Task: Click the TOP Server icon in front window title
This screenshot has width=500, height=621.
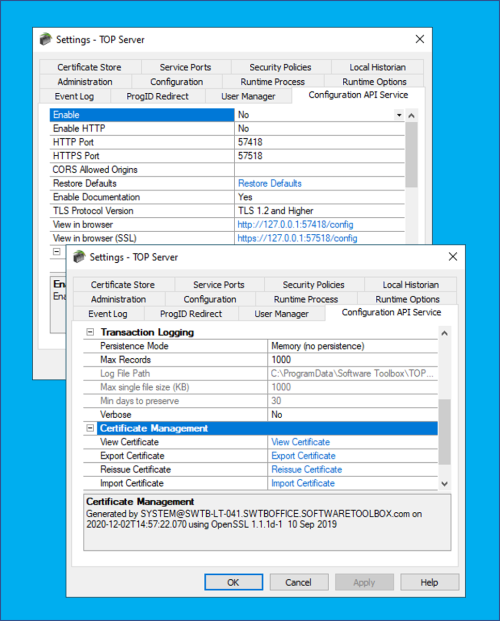Action: 79,257
